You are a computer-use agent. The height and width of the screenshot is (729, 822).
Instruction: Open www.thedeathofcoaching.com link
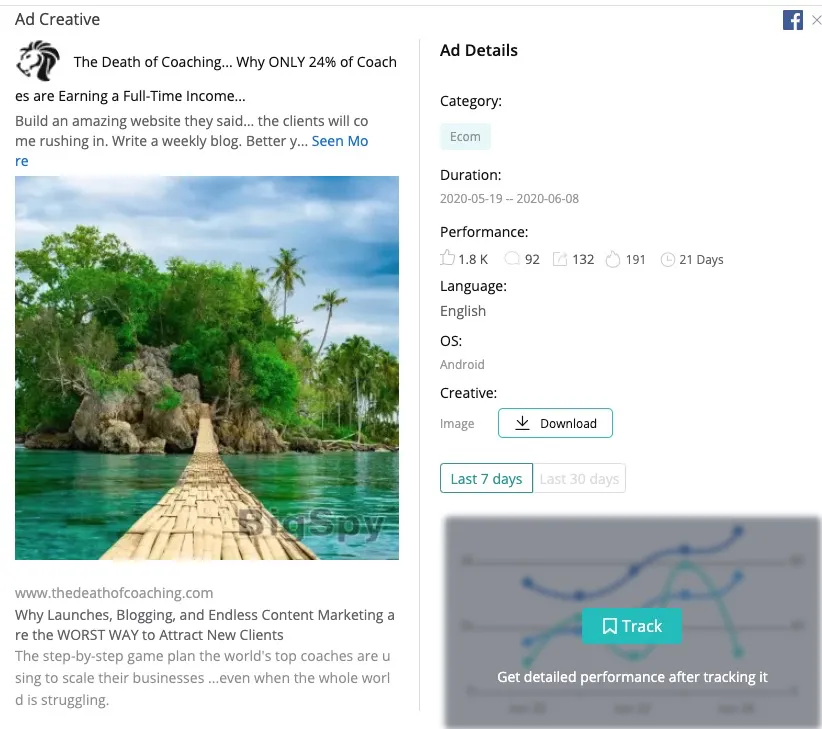[x=114, y=593]
